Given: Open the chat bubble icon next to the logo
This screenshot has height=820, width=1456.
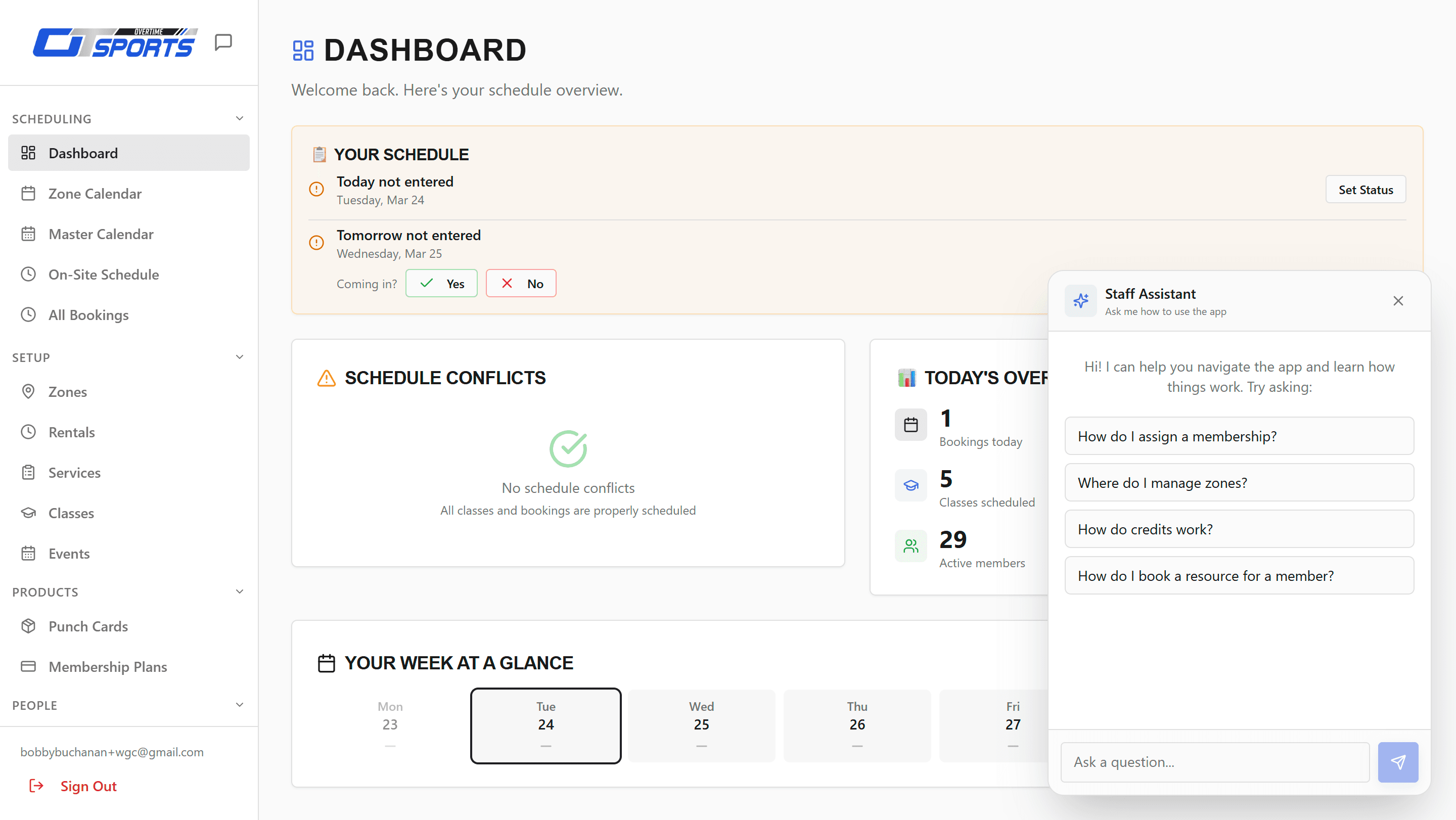Looking at the screenshot, I should coord(222,41).
